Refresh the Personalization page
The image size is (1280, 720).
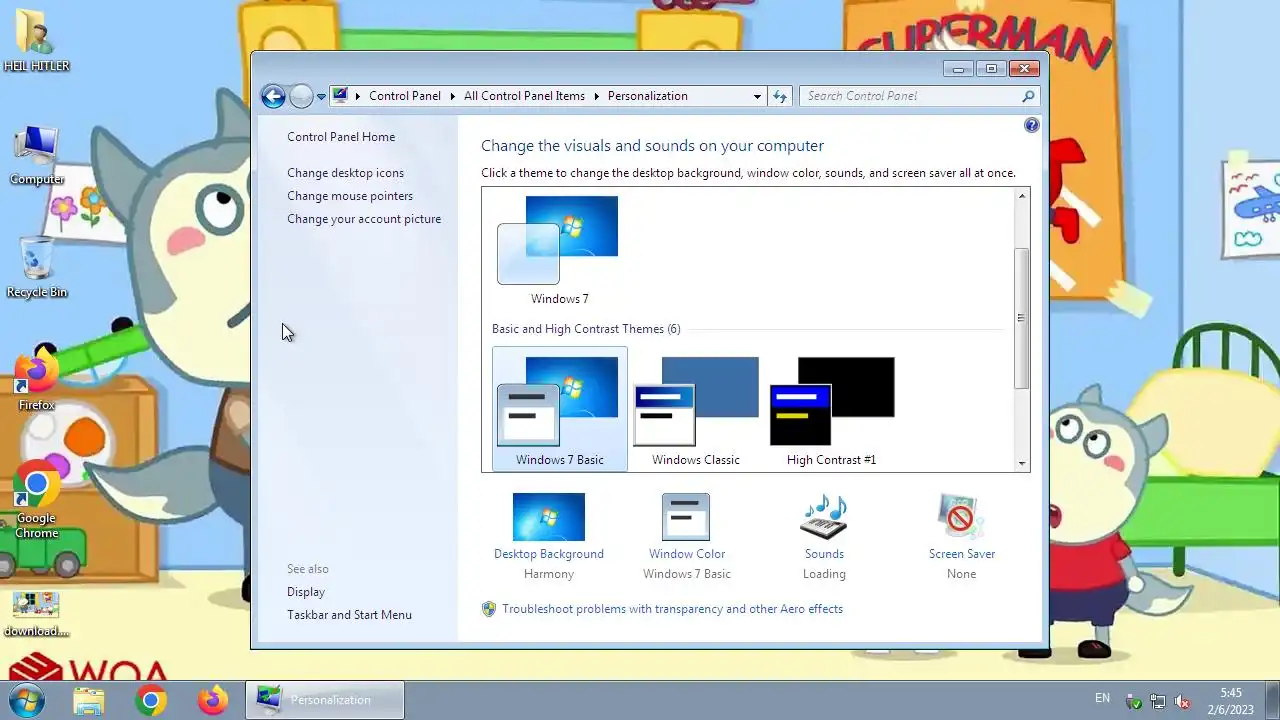780,96
